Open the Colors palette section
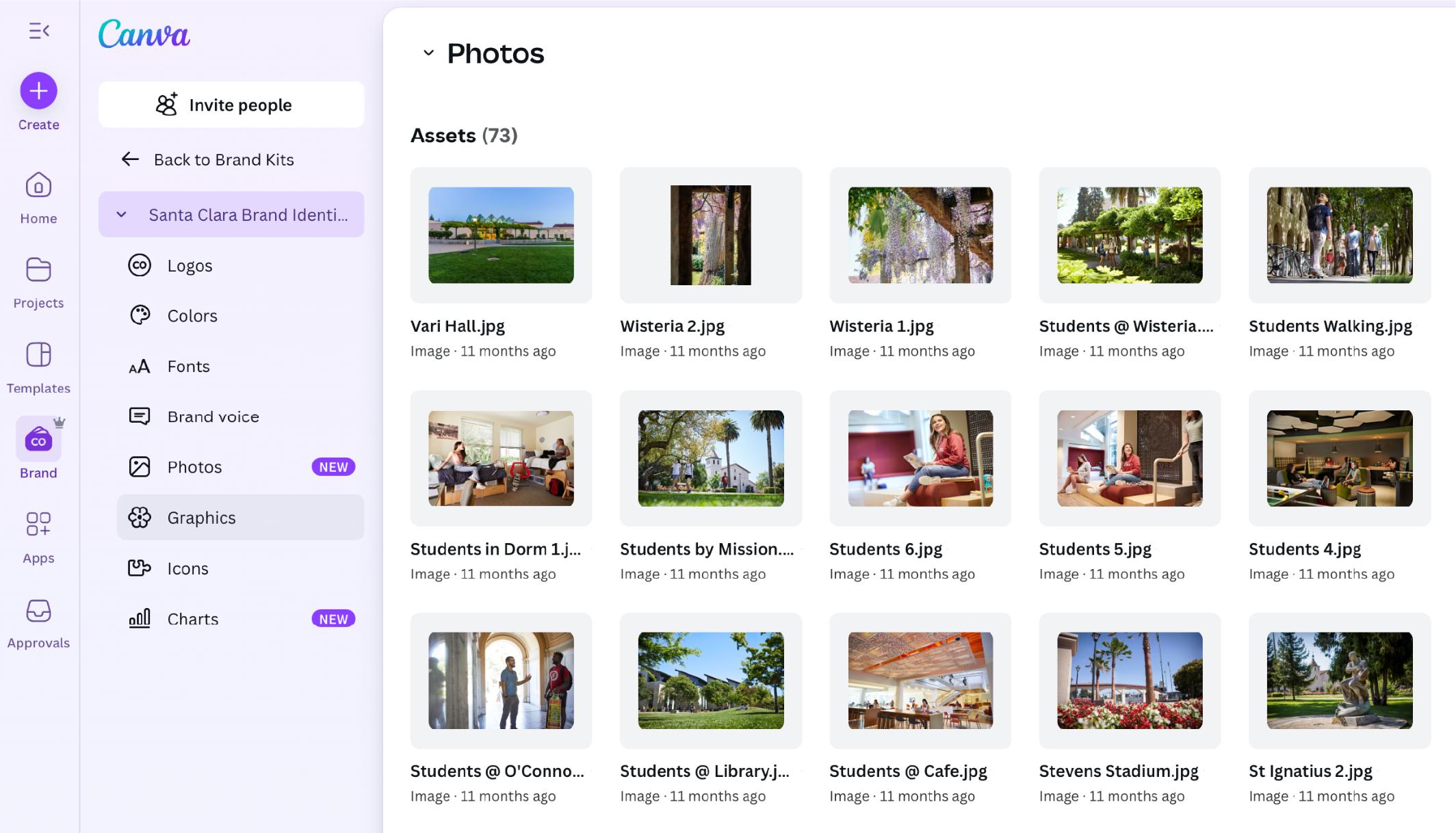 (x=192, y=315)
